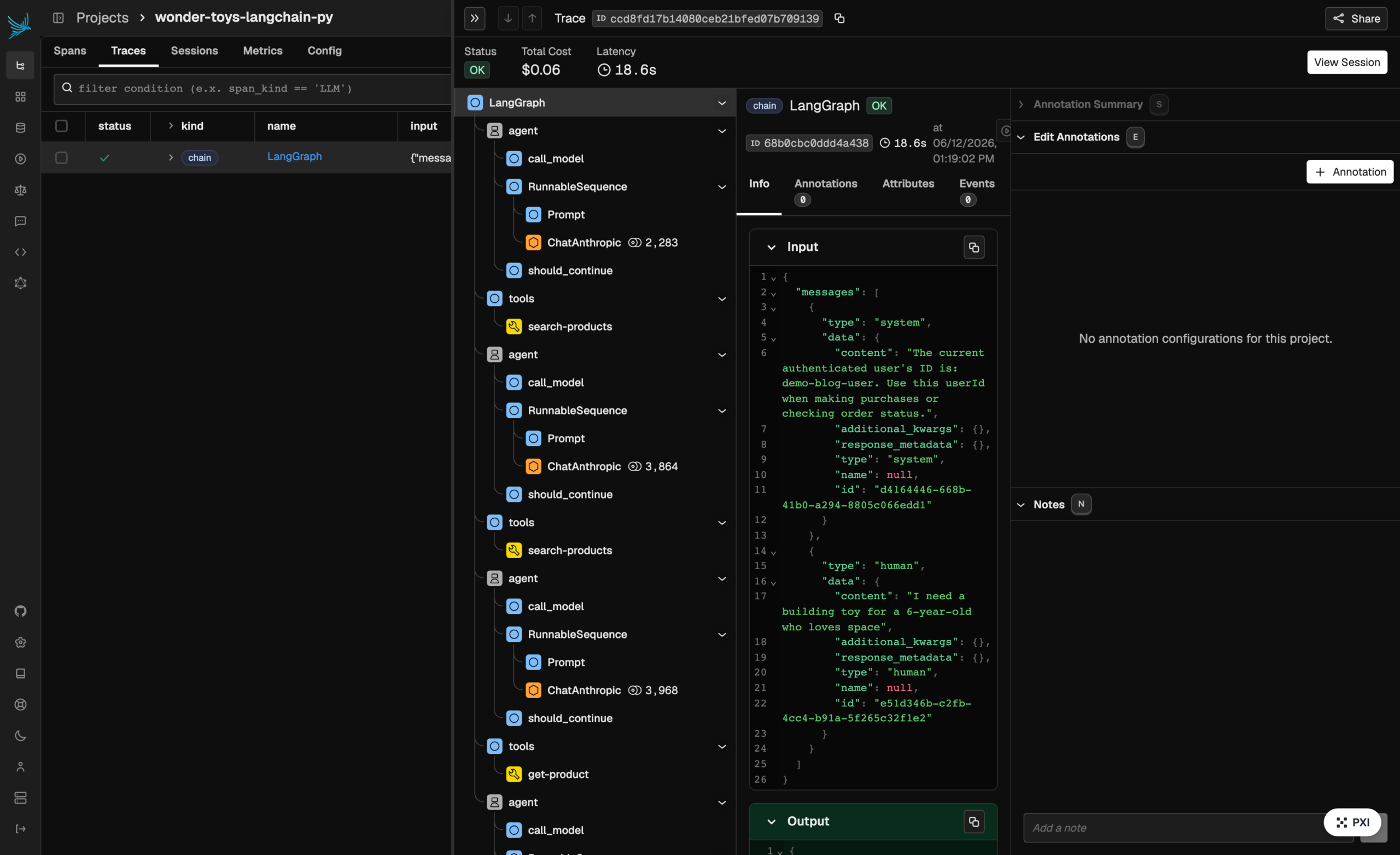Toggle the side navigation panel icon
Viewport: 1400px width, 855px height.
click(58, 17)
